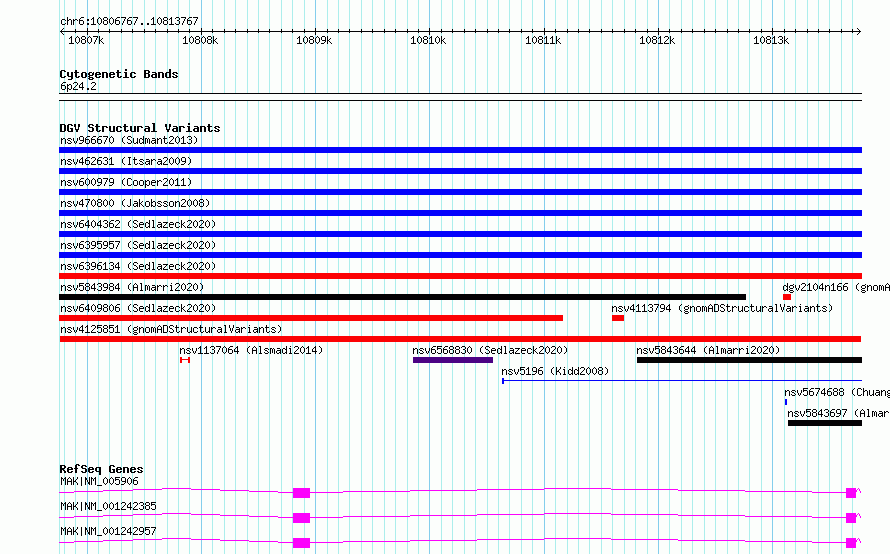Open nsv4125851 (gnomADStructuralVariants) label
This screenshot has width=890, height=554.
point(171,329)
